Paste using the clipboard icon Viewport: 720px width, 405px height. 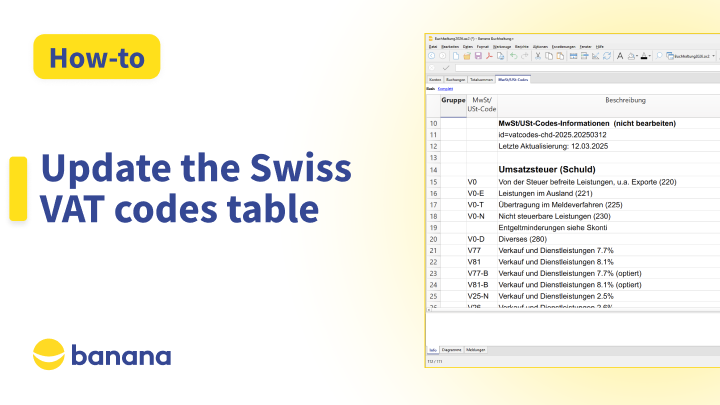click(x=560, y=56)
